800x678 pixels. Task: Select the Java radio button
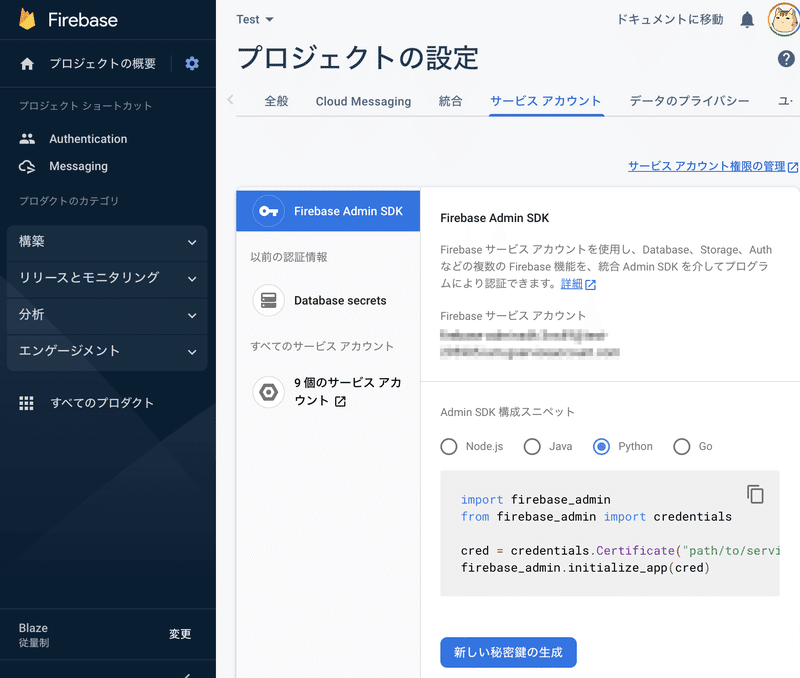tap(532, 446)
